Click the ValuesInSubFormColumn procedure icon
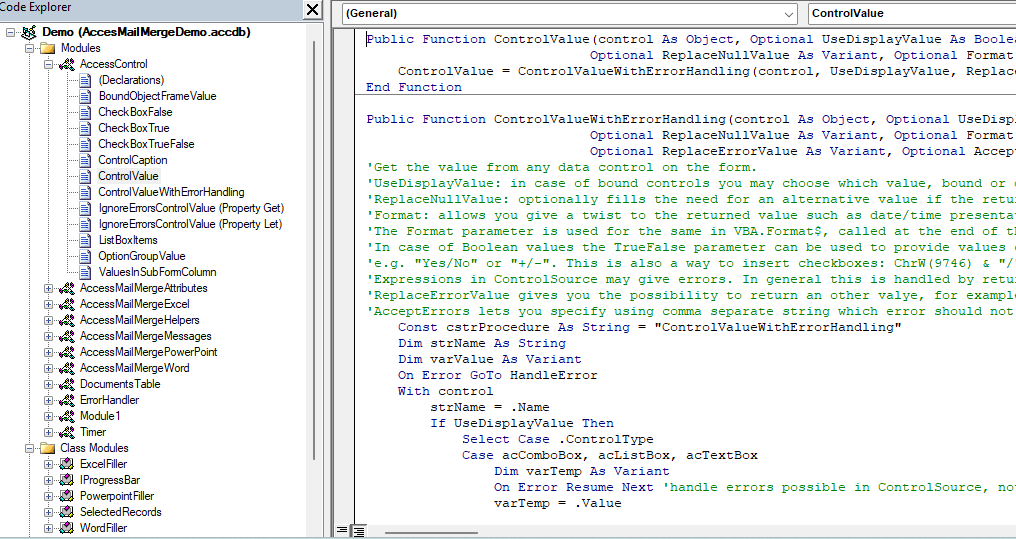 coord(86,272)
